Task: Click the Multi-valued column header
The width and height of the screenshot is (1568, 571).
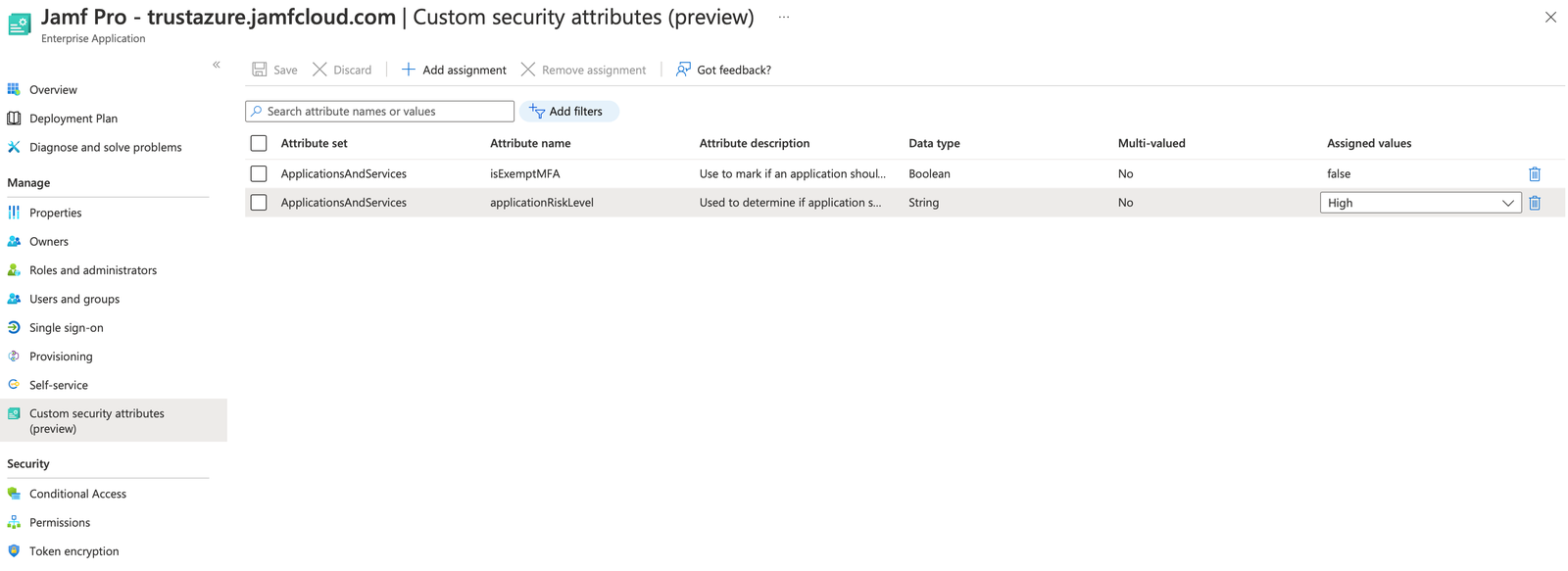Action: tap(1151, 143)
